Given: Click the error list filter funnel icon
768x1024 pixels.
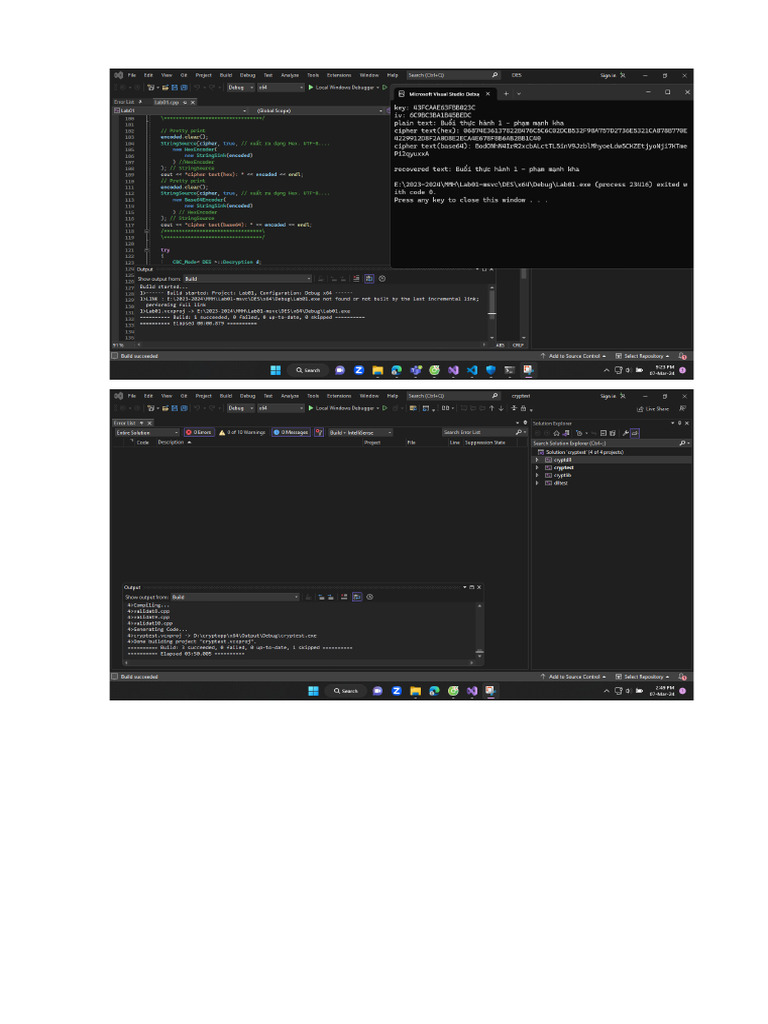Looking at the screenshot, I should [319, 432].
